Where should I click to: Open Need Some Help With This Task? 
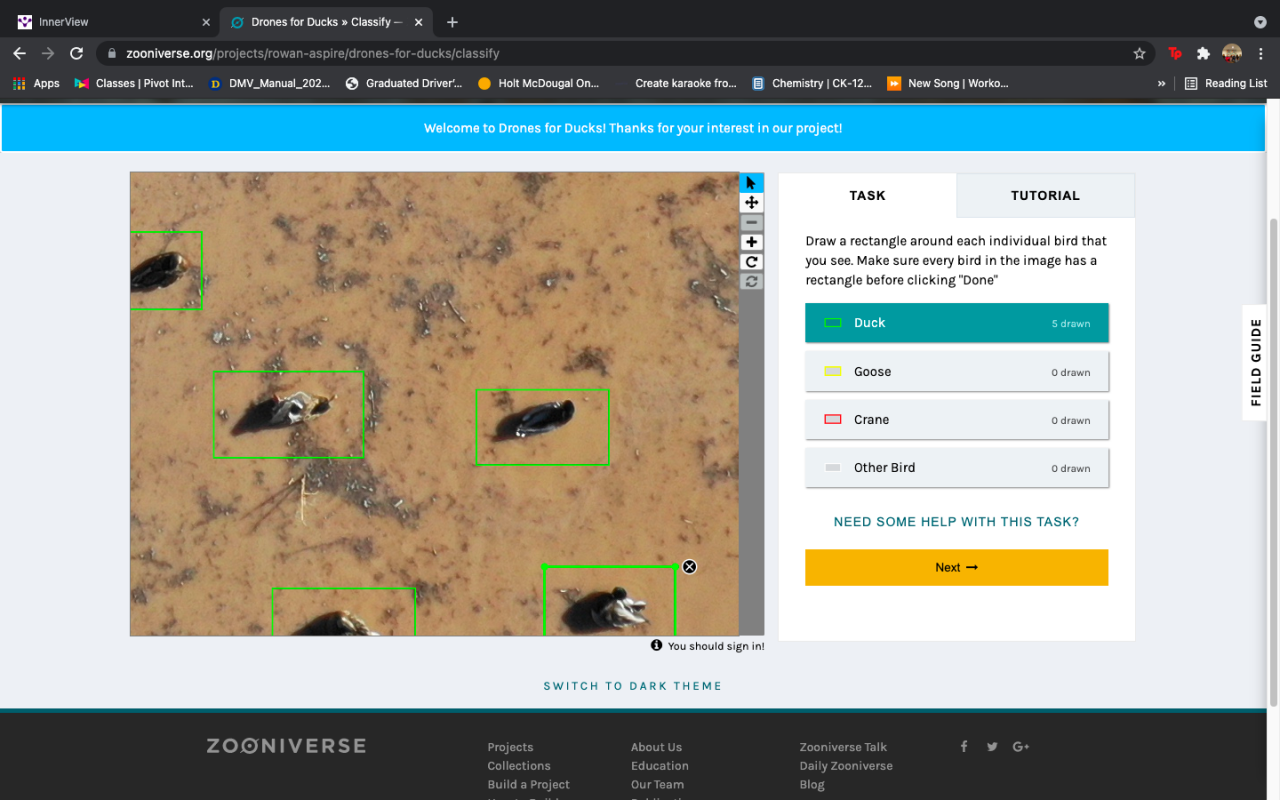[x=956, y=522]
